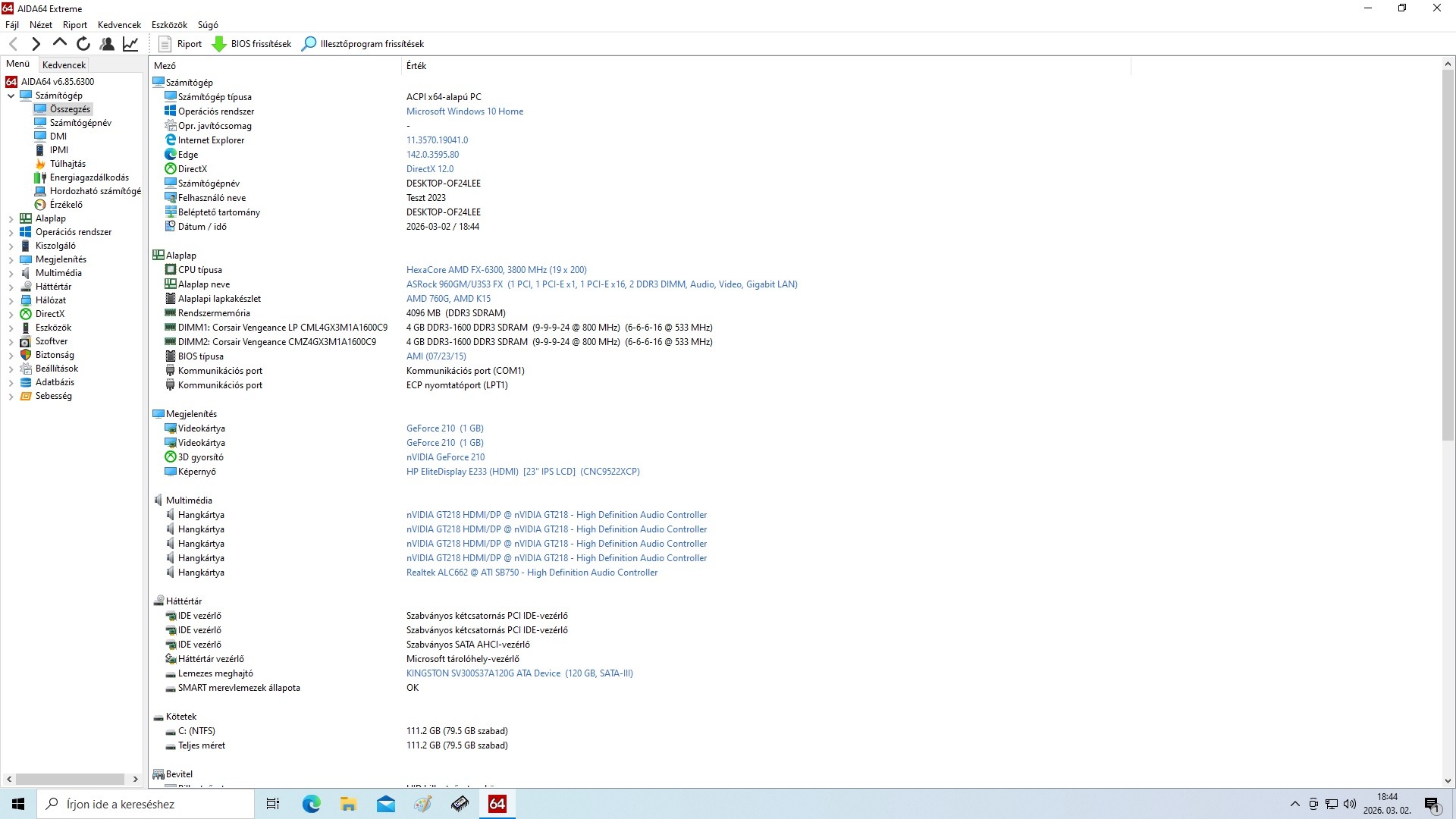Screen dimensions: 1456x819
Task: Open Microsoft Windows 10 Home link
Action: click(464, 111)
